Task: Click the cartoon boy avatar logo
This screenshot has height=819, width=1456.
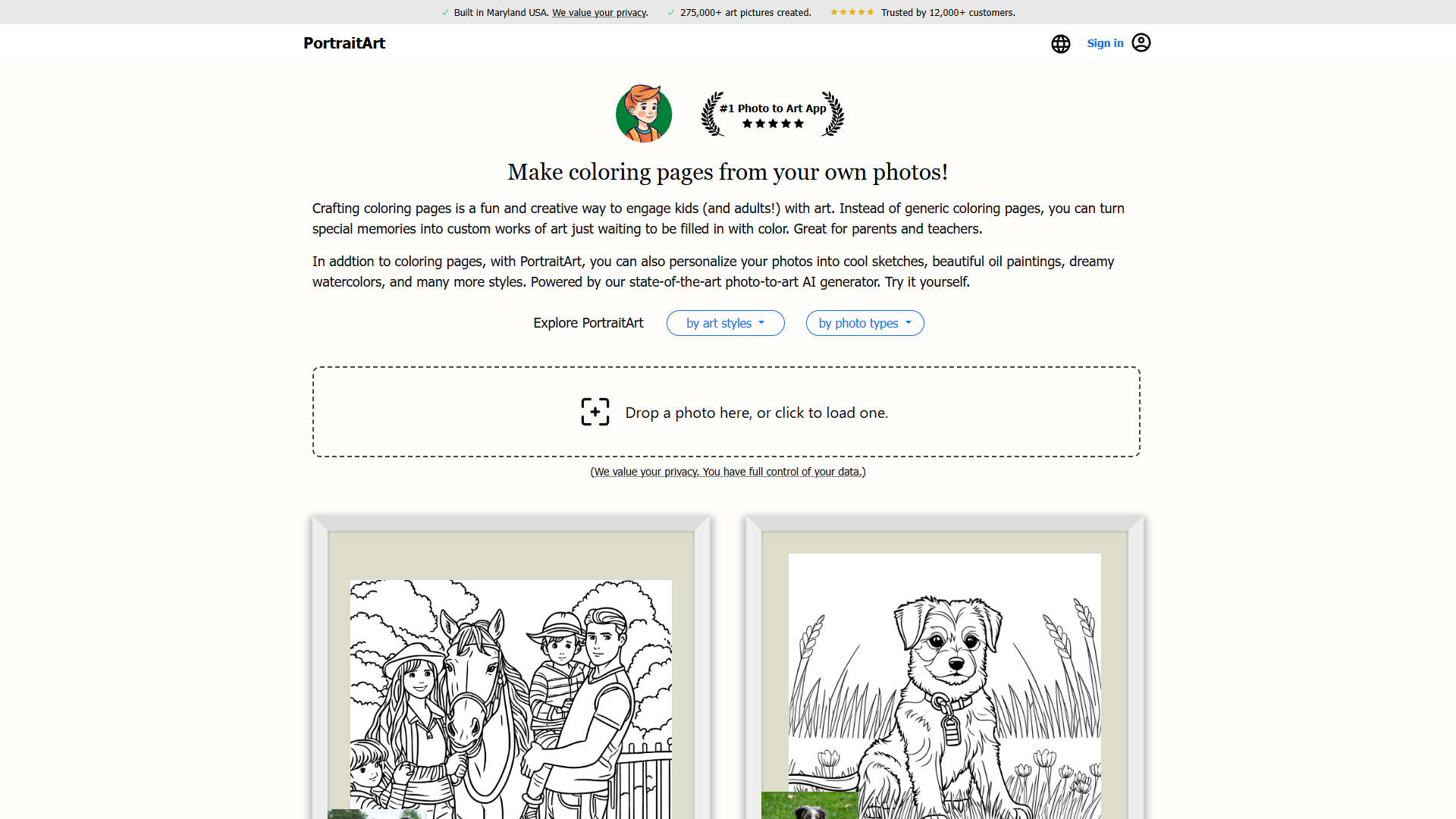Action: coord(644,114)
